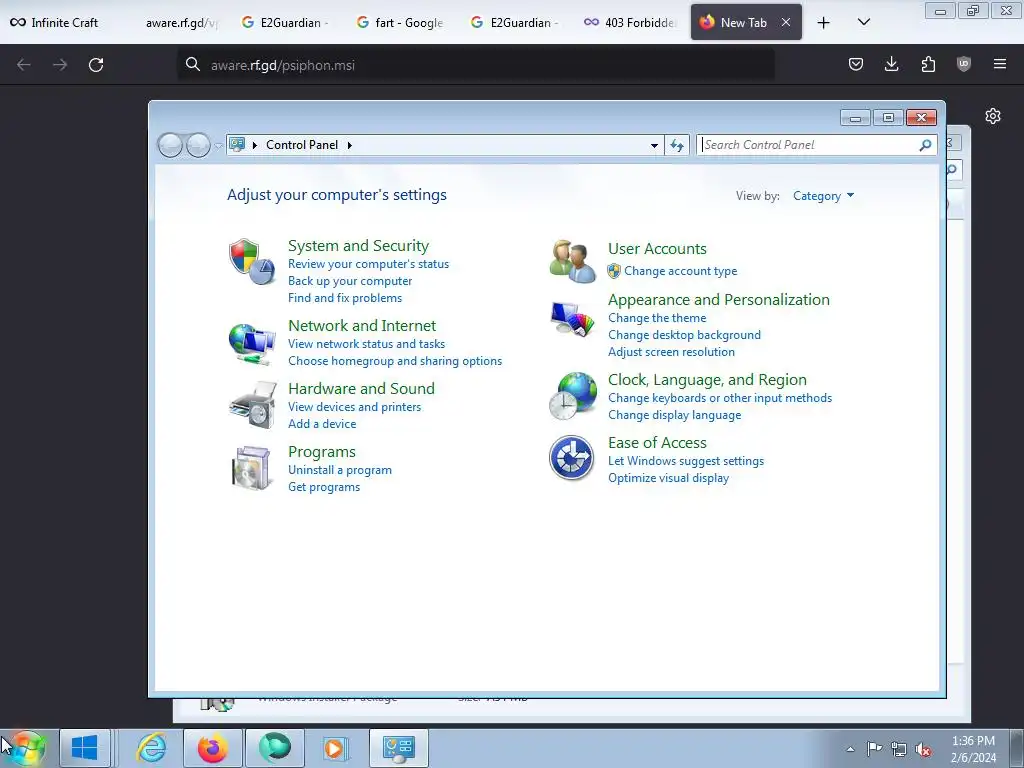Click the Windows logo taskbar icon
The width and height of the screenshot is (1024, 768).
click(84, 748)
